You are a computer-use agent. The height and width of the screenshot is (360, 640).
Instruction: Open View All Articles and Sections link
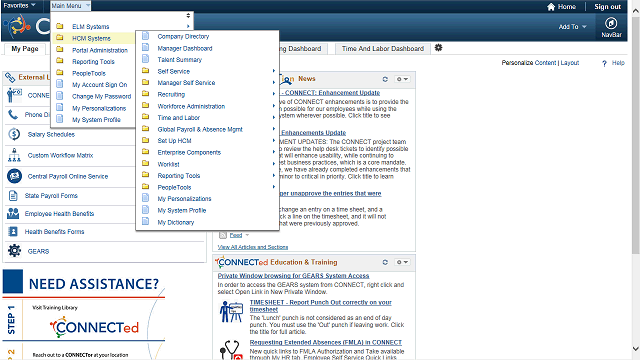click(253, 247)
